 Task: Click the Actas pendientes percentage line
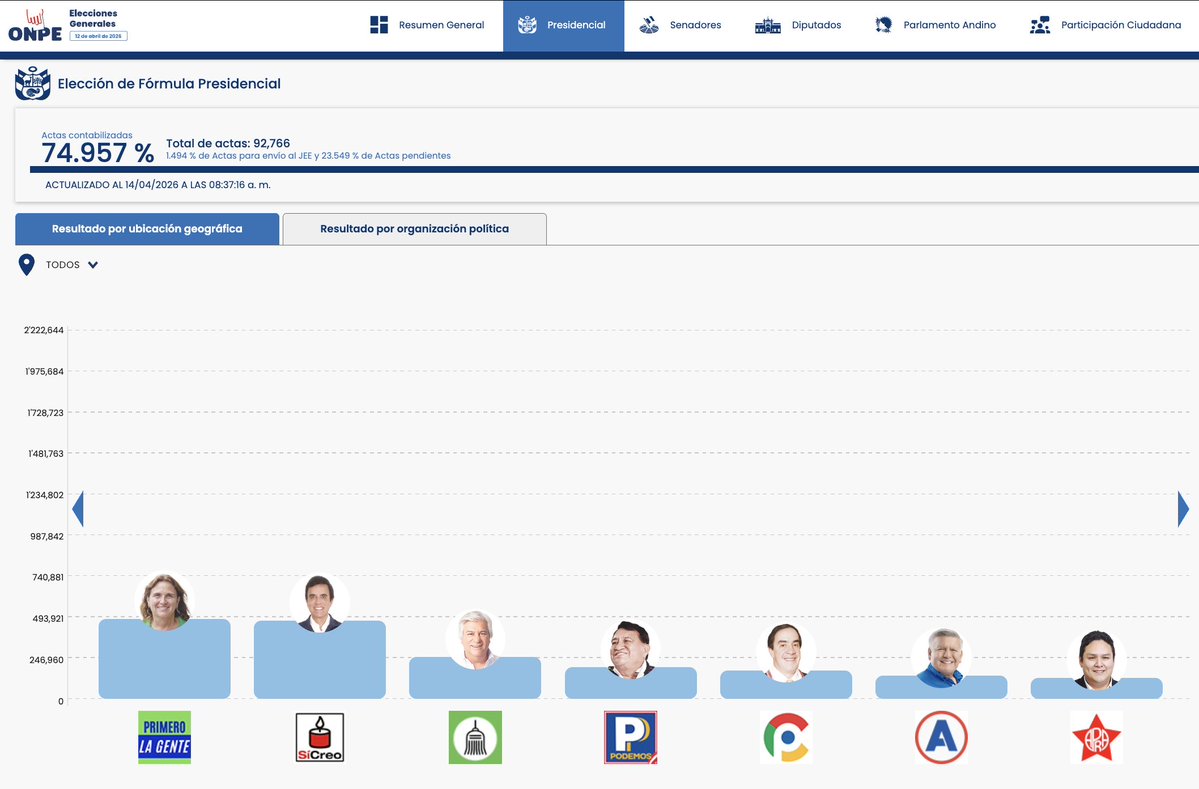[x=308, y=156]
